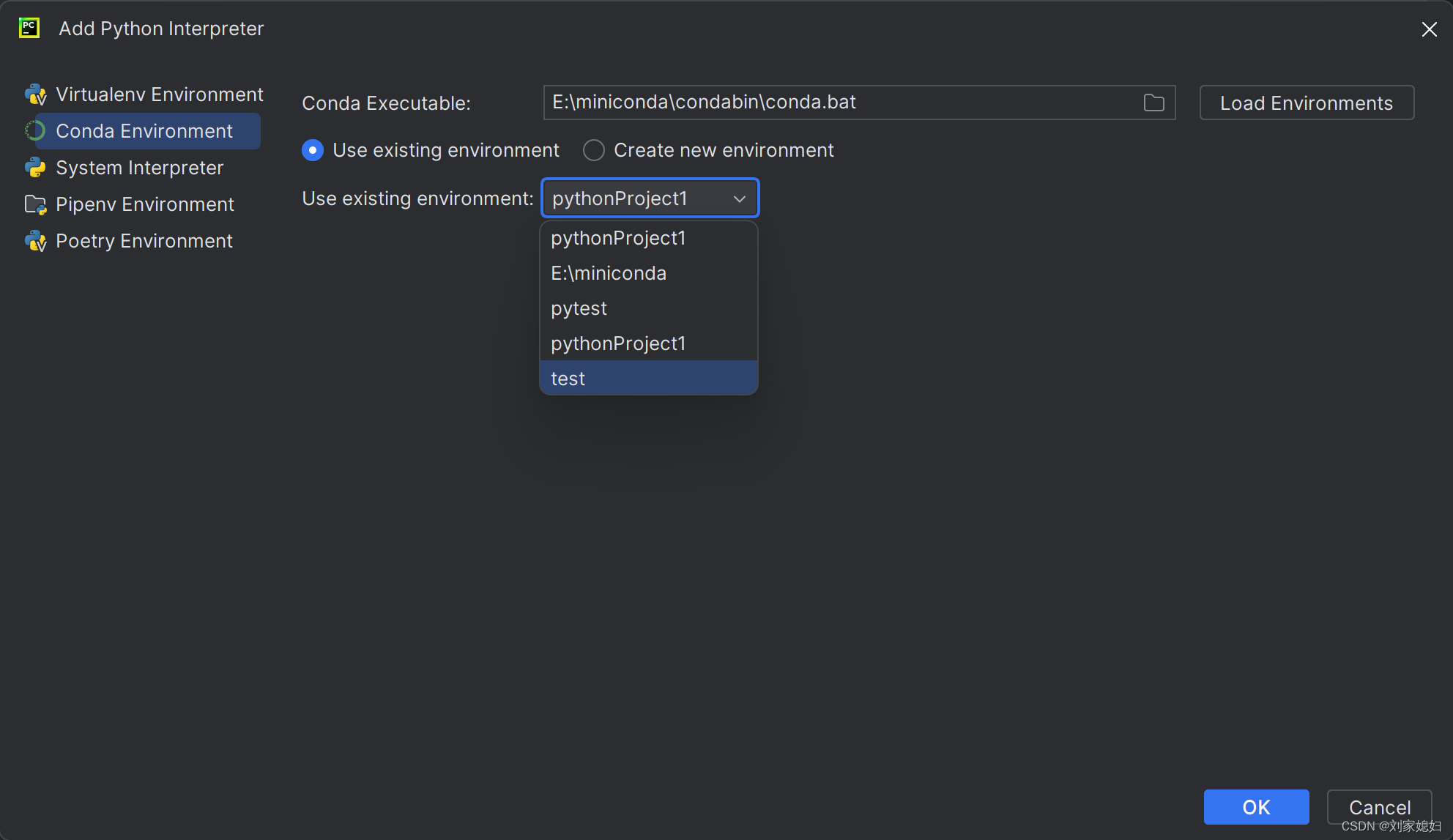Click the Poetry Environment icon
Image resolution: width=1453 pixels, height=840 pixels.
(35, 241)
